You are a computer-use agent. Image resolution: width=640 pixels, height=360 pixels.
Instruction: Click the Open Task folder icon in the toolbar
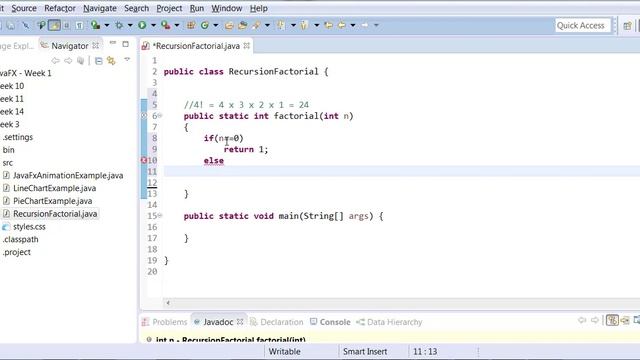(x=242, y=25)
